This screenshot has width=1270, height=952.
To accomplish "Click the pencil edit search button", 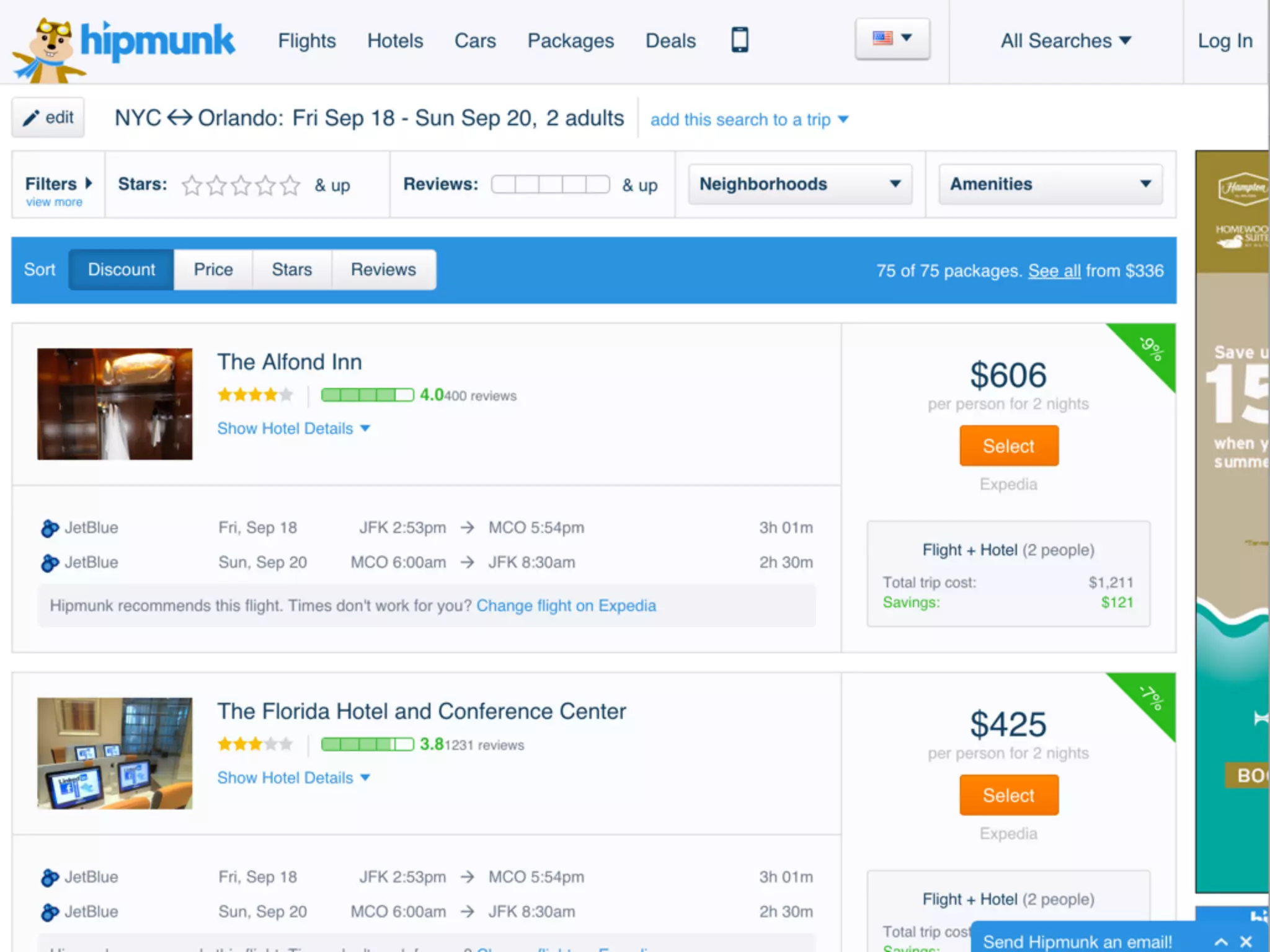I will click(x=48, y=117).
